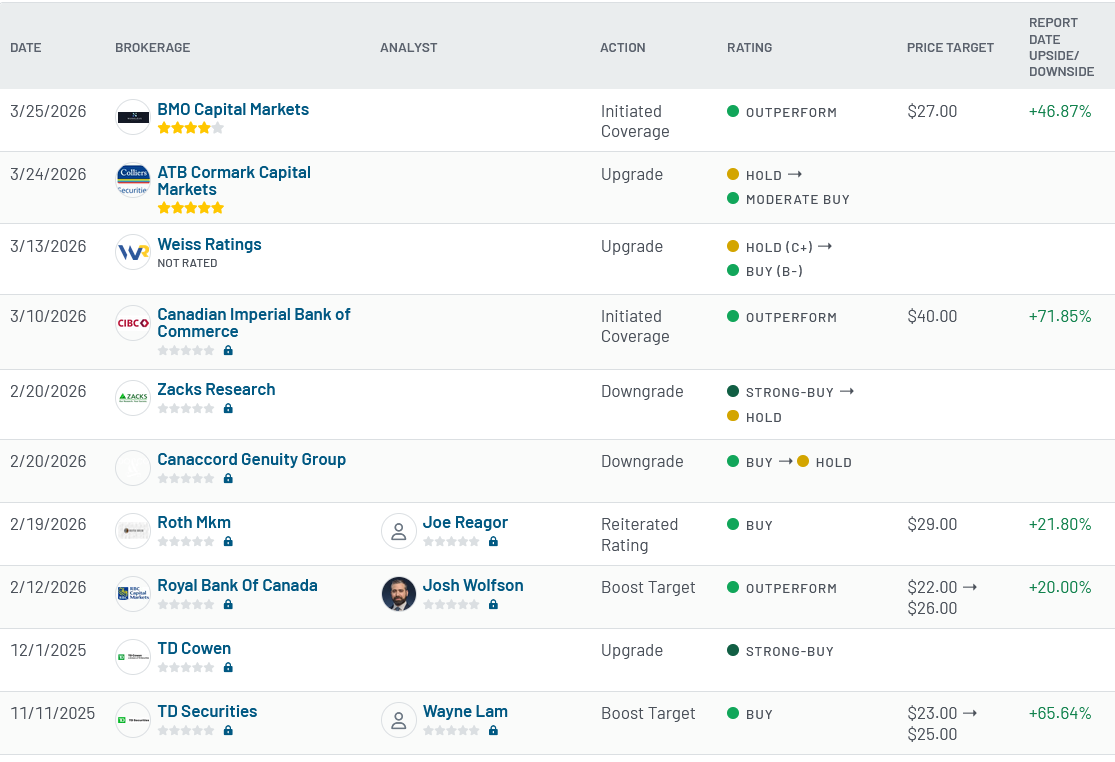Image resolution: width=1115 pixels, height=762 pixels.
Task: Click the $29.00 price target value
Action: (932, 525)
